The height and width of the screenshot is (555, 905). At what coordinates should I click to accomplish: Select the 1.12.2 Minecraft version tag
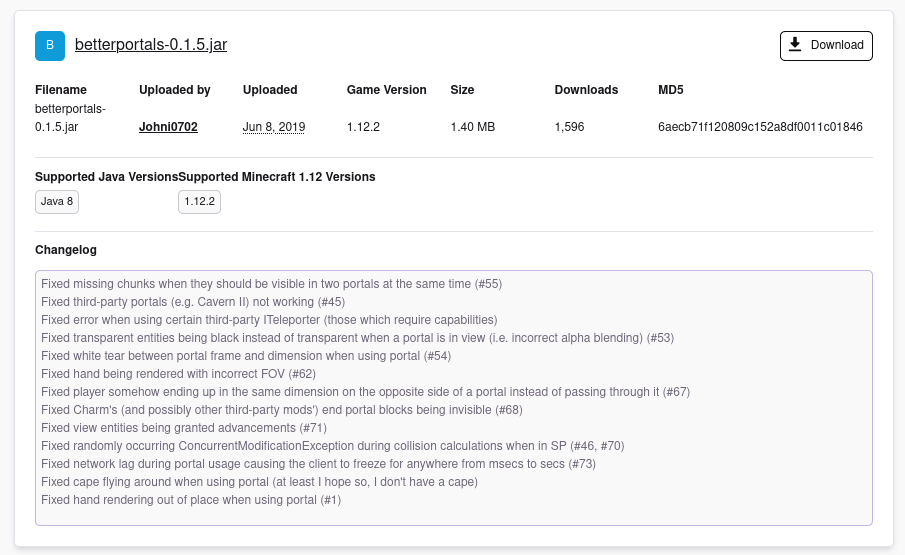click(199, 202)
